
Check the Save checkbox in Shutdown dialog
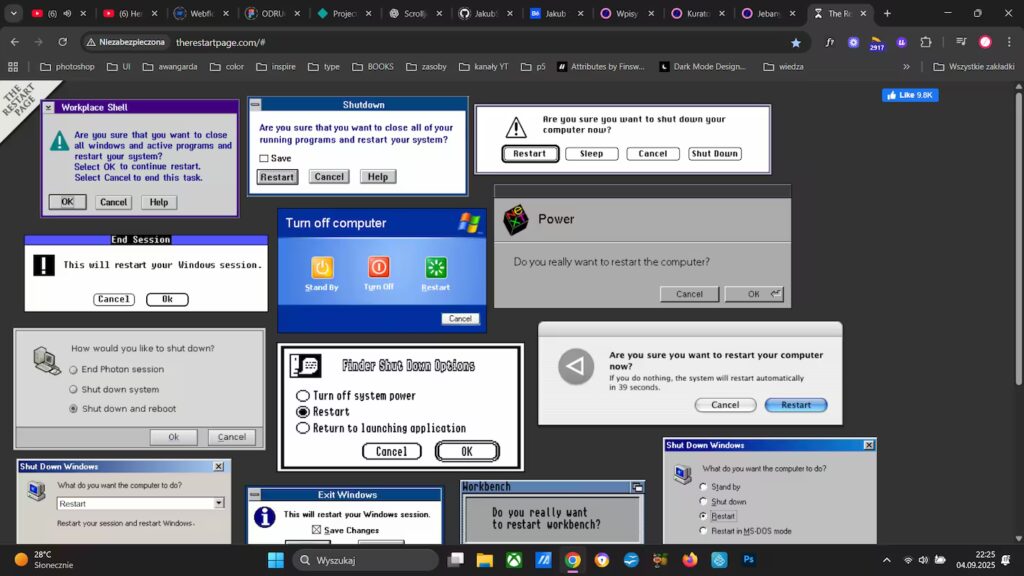pos(264,158)
